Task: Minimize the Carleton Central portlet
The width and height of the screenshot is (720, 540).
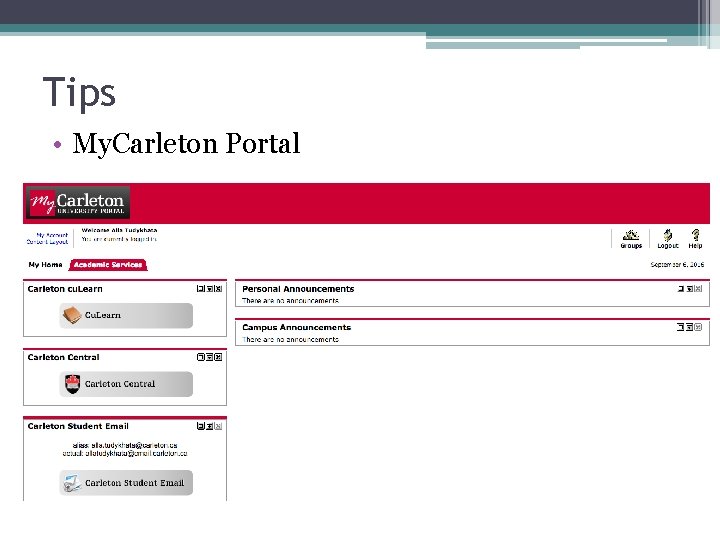Action: click(x=209, y=357)
